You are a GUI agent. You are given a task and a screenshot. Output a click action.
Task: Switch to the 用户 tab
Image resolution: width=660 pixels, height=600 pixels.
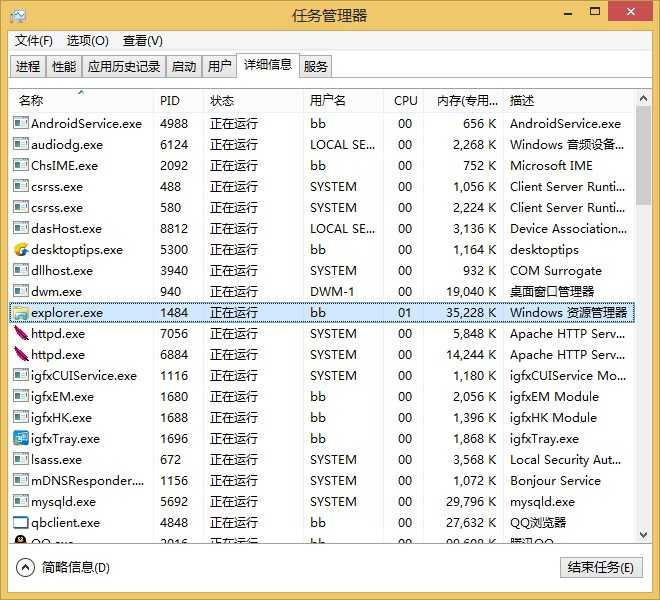[x=220, y=67]
